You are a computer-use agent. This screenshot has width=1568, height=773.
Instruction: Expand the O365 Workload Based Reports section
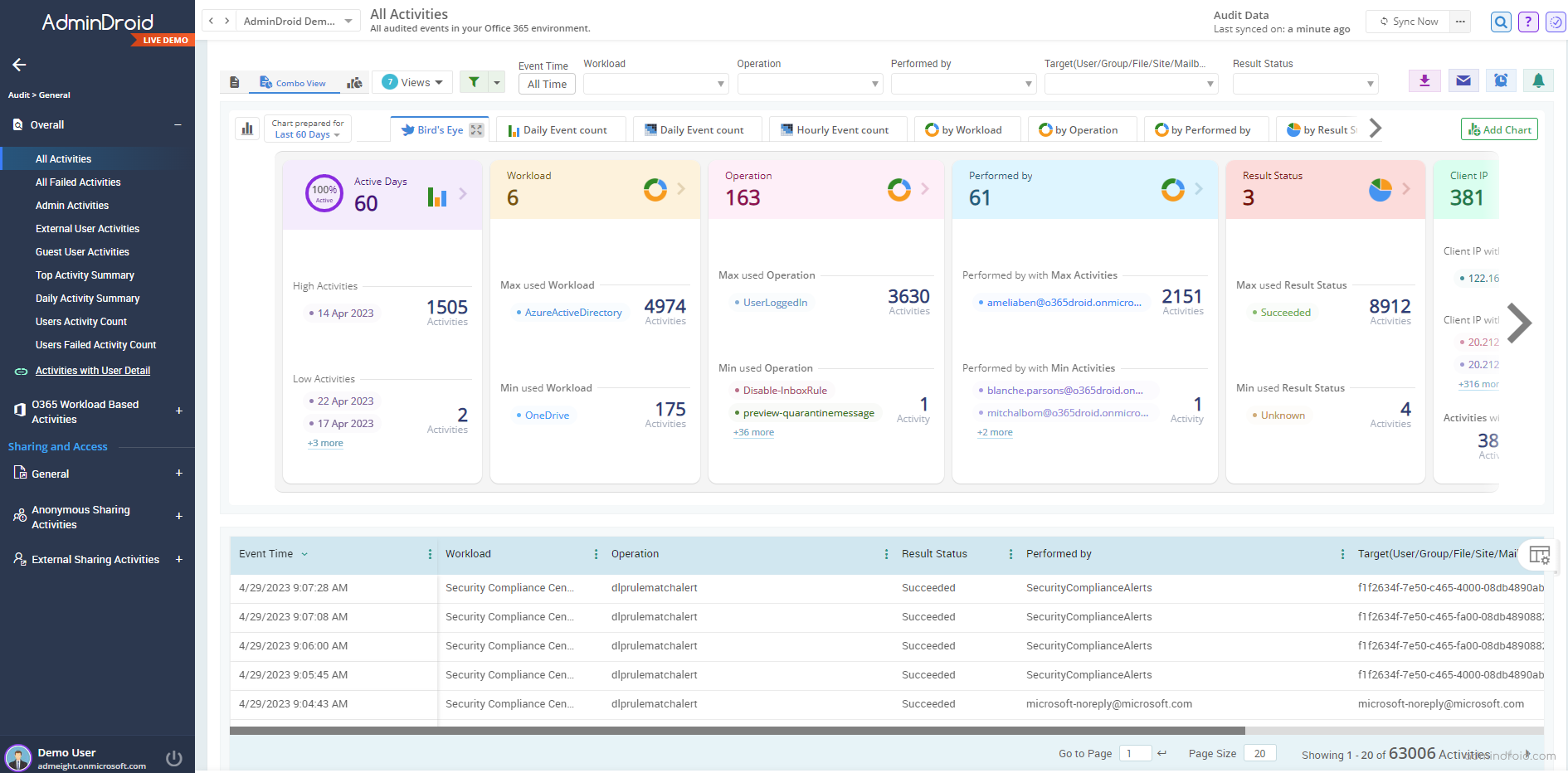pyautogui.click(x=178, y=411)
